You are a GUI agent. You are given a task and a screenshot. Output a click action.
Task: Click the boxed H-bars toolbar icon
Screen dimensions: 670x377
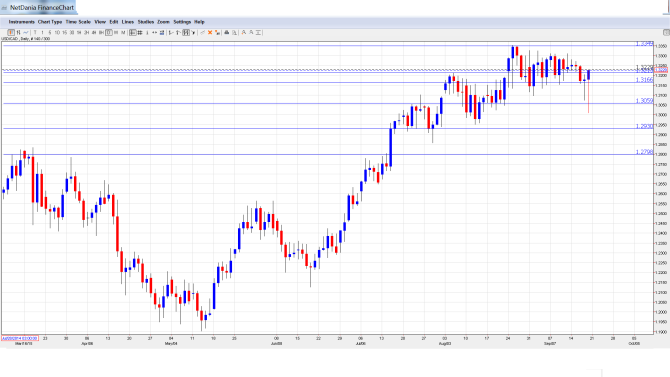pyautogui.click(x=186, y=32)
